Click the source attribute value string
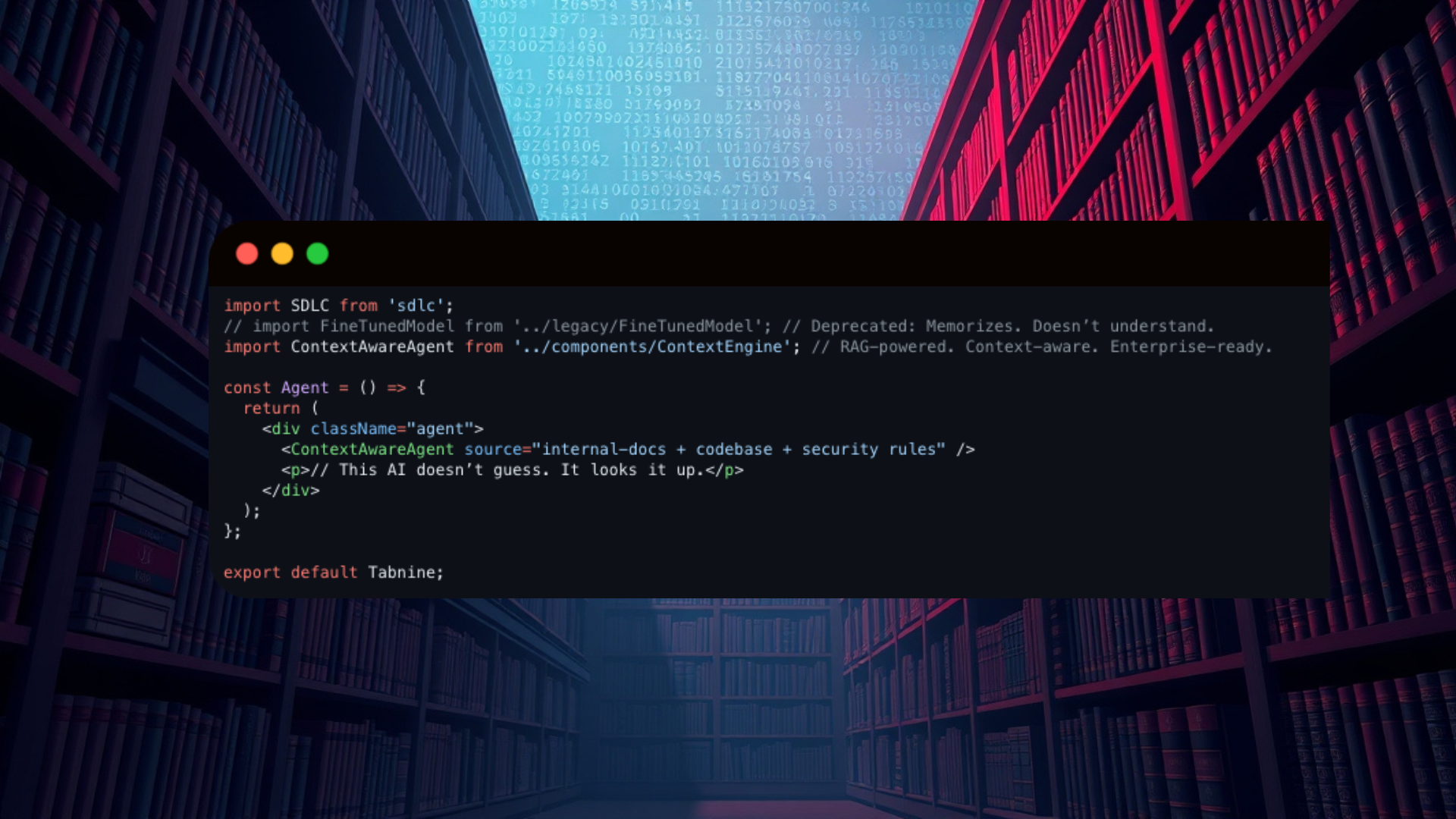 pyautogui.click(x=739, y=449)
